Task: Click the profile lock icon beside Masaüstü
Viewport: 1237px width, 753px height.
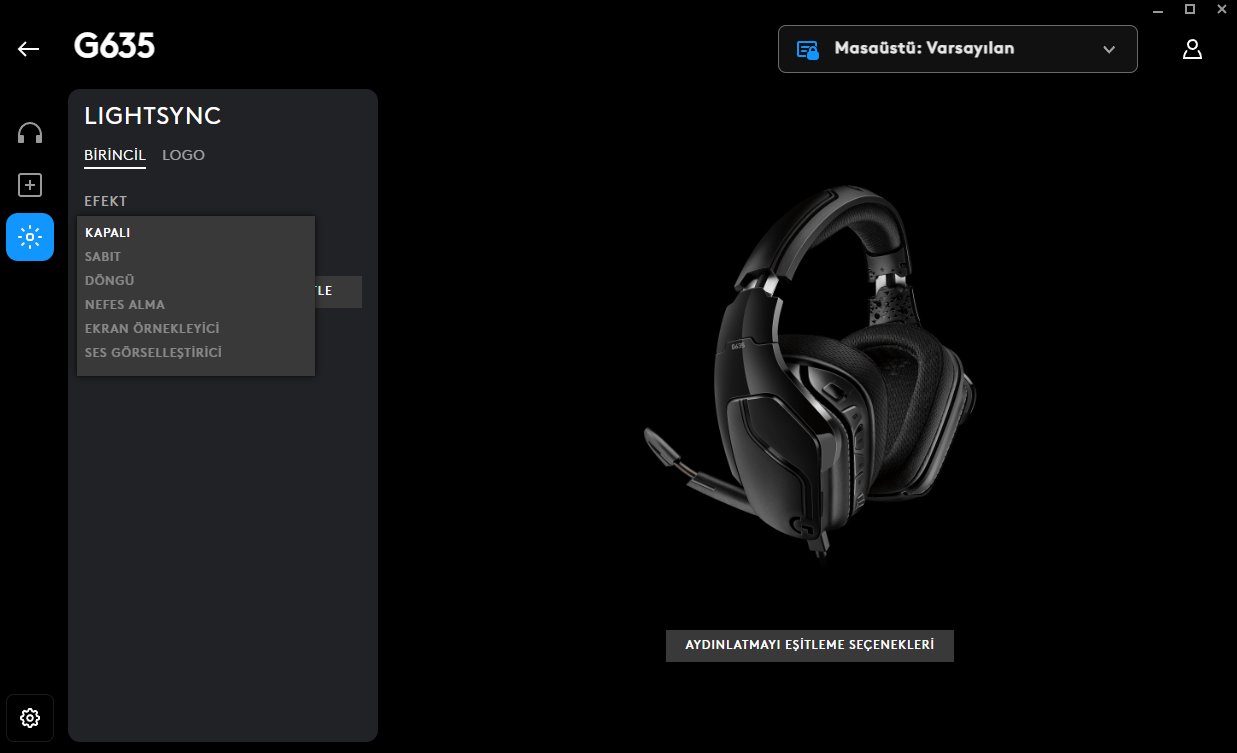Action: (x=808, y=49)
